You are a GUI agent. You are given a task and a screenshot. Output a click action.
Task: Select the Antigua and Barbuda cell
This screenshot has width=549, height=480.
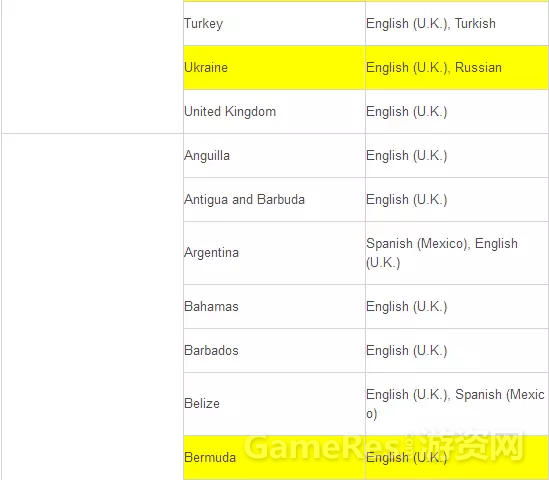point(274,200)
